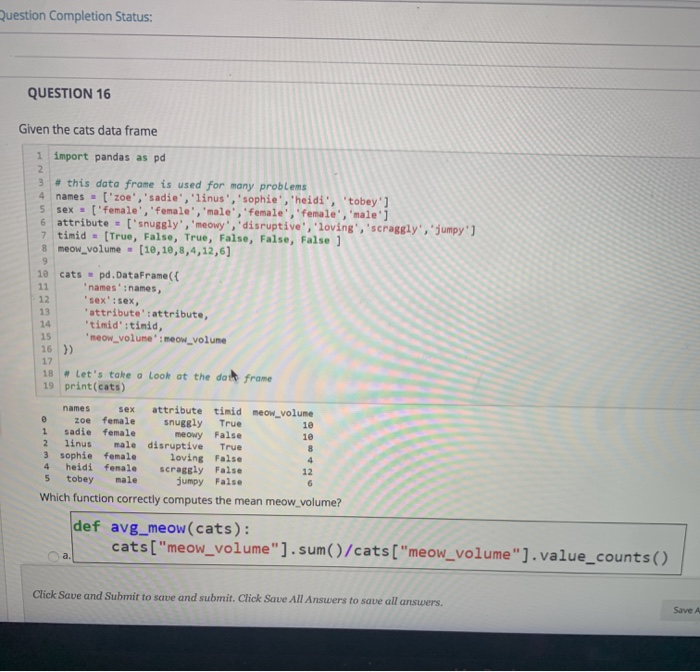Click the 'meow_volume' column header in output
This screenshot has width=700, height=672.
(x=283, y=413)
